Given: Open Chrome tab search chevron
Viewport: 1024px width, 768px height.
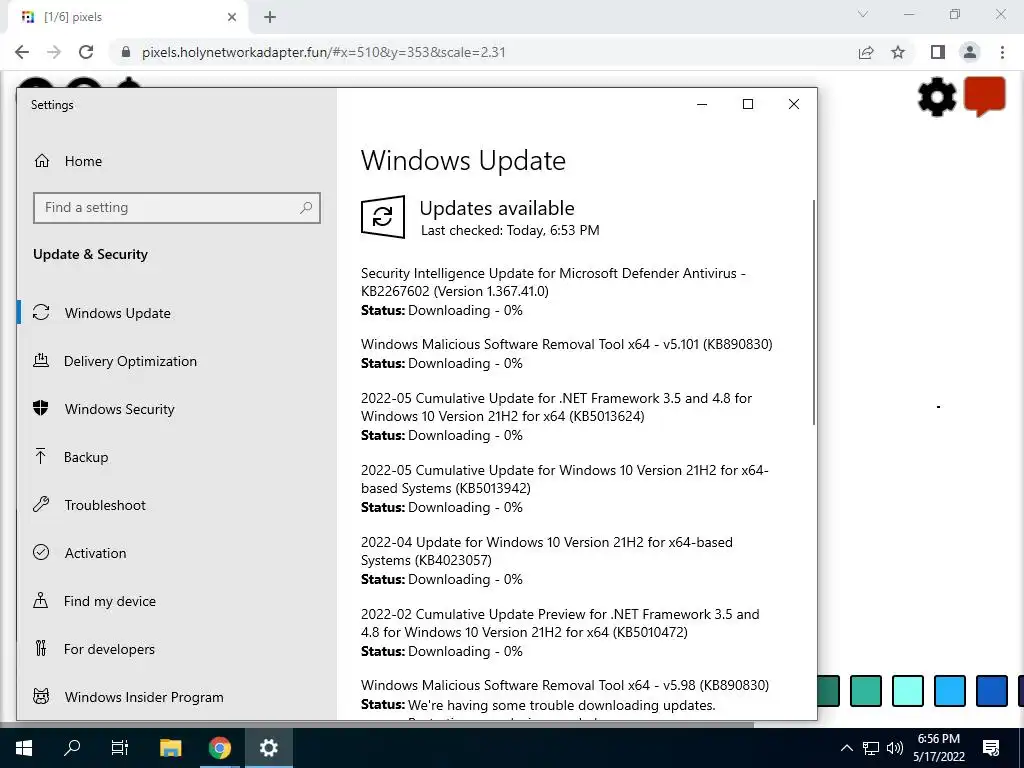Looking at the screenshot, I should click(863, 14).
